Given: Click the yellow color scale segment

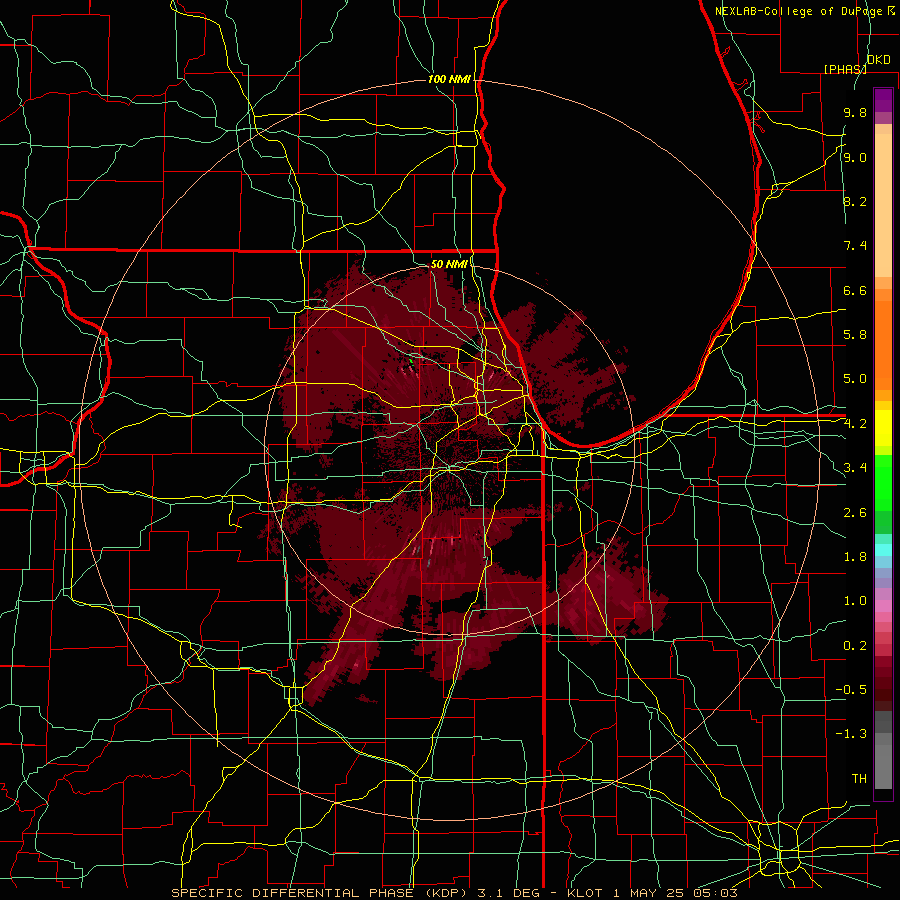Looking at the screenshot, I should click(x=883, y=428).
